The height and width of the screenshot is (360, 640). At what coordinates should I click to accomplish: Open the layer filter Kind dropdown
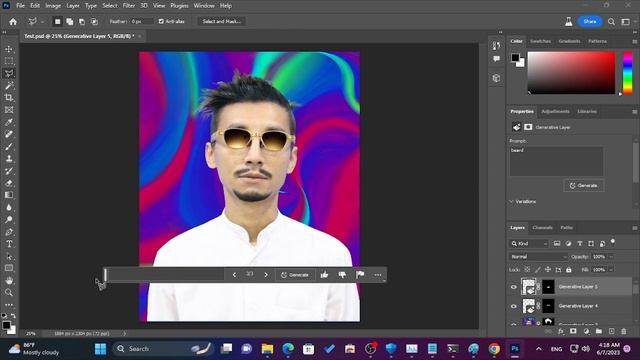pyautogui.click(x=529, y=244)
